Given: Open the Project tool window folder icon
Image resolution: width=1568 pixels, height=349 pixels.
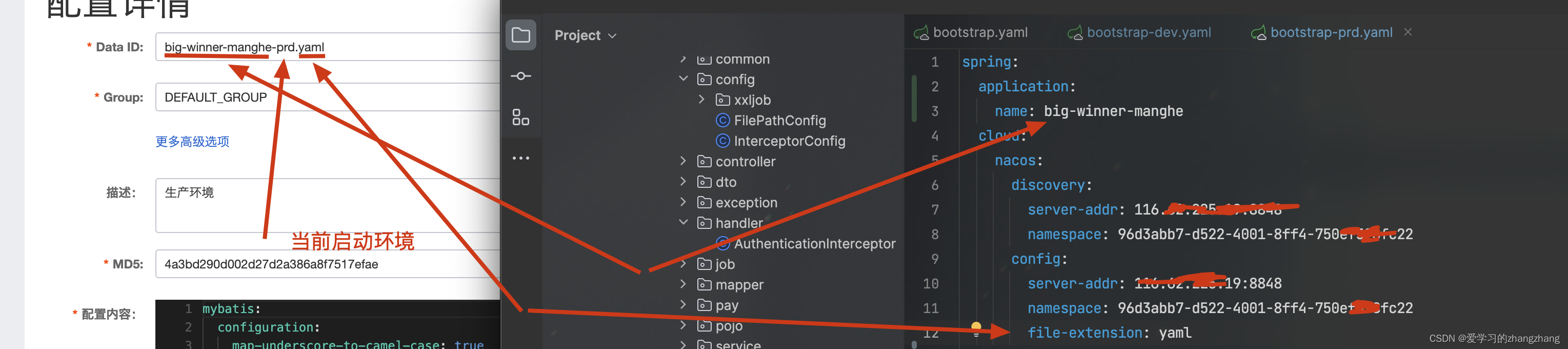Looking at the screenshot, I should pos(520,35).
